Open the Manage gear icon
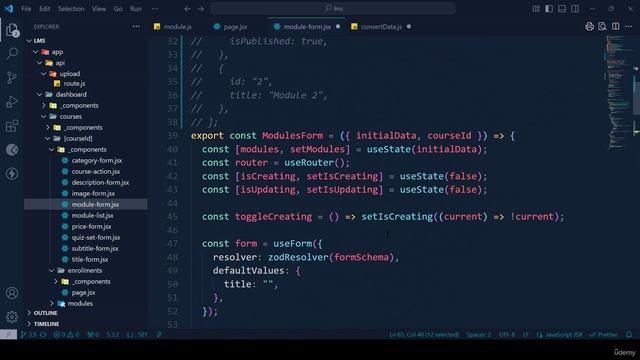 [x=12, y=317]
